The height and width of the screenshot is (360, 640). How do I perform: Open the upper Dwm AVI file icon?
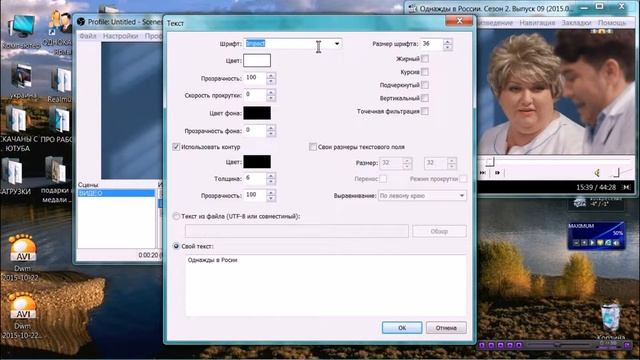[x=22, y=248]
